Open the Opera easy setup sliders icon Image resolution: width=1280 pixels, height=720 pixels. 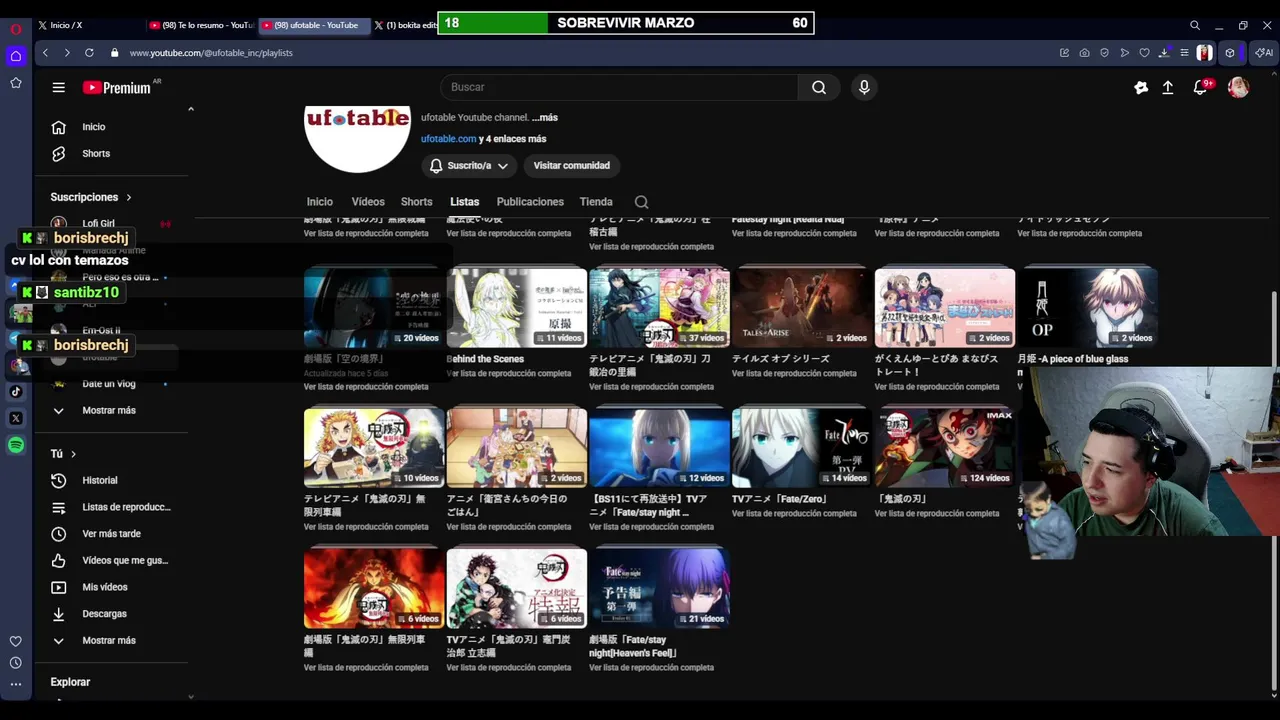point(1184,52)
